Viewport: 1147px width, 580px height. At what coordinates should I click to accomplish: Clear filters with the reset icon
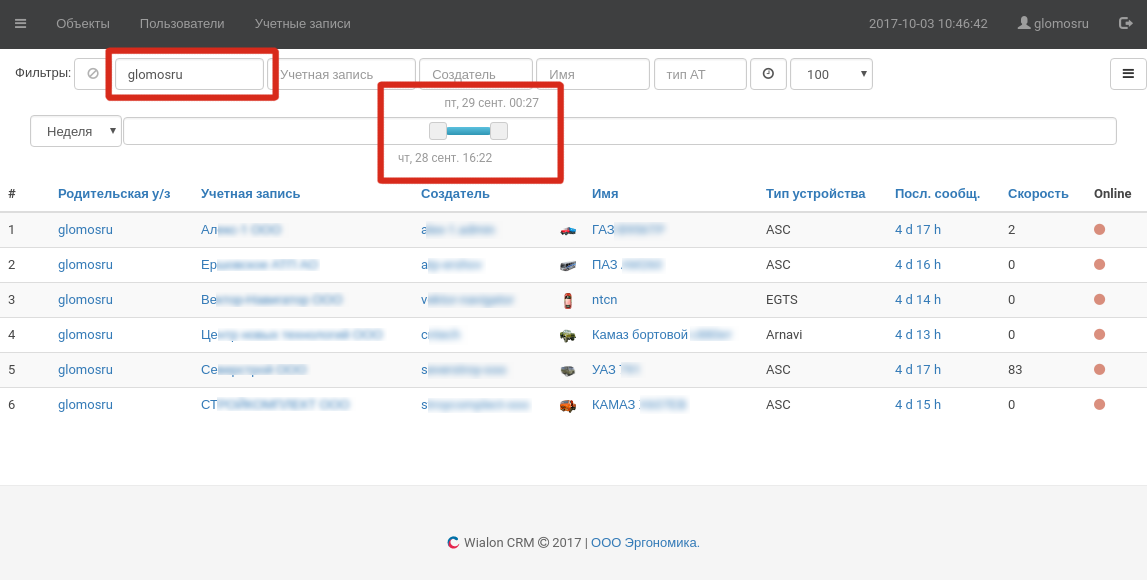click(x=92, y=74)
